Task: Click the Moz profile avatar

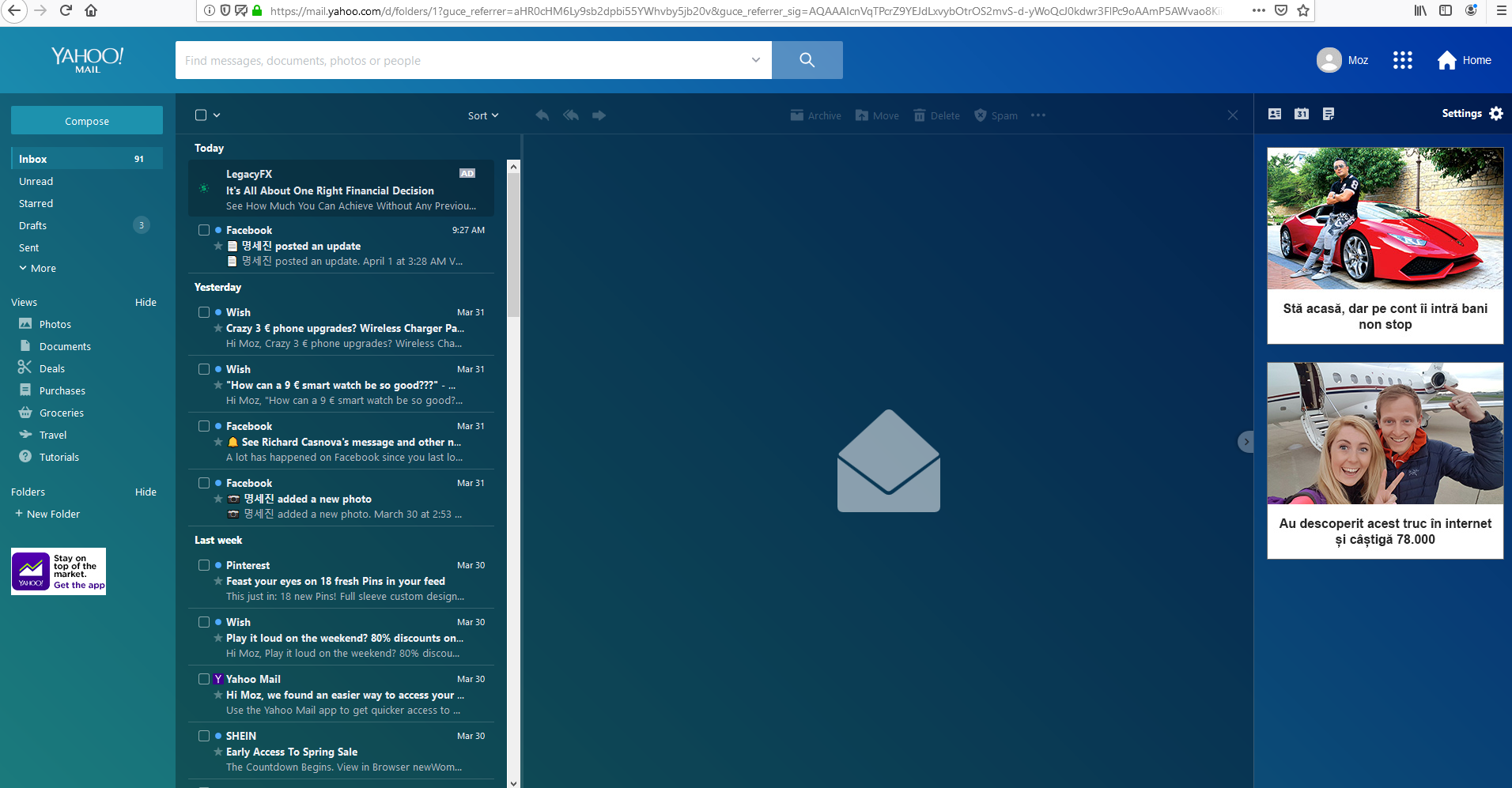Action: pos(1329,59)
